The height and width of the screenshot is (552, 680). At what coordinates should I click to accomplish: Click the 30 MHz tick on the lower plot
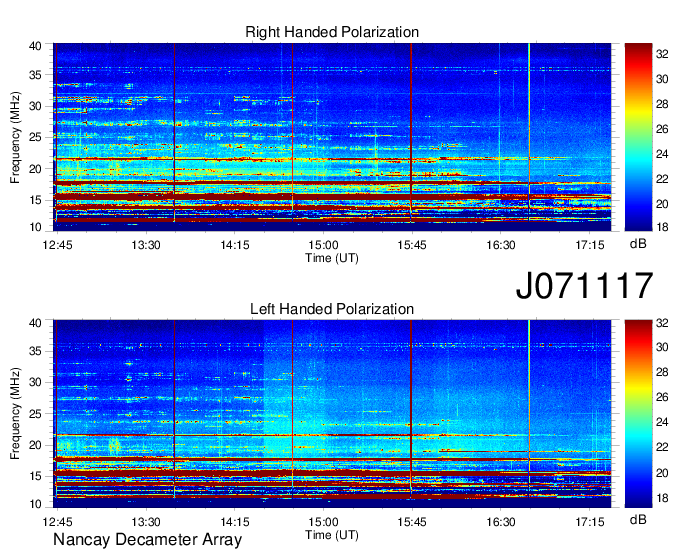(35, 382)
